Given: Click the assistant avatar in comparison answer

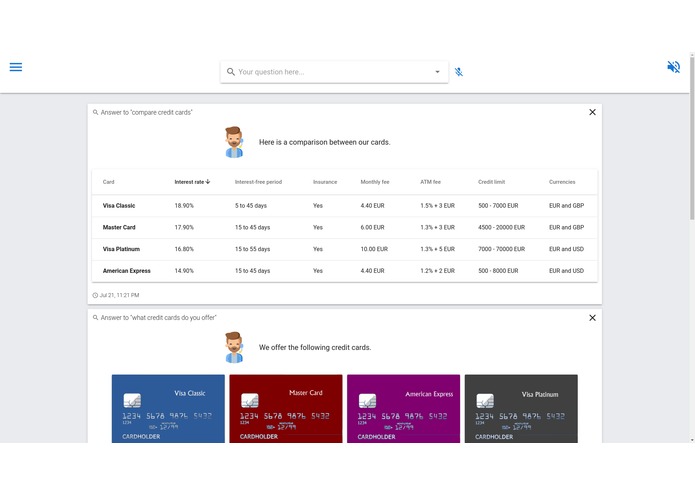Looking at the screenshot, I should click(234, 142).
